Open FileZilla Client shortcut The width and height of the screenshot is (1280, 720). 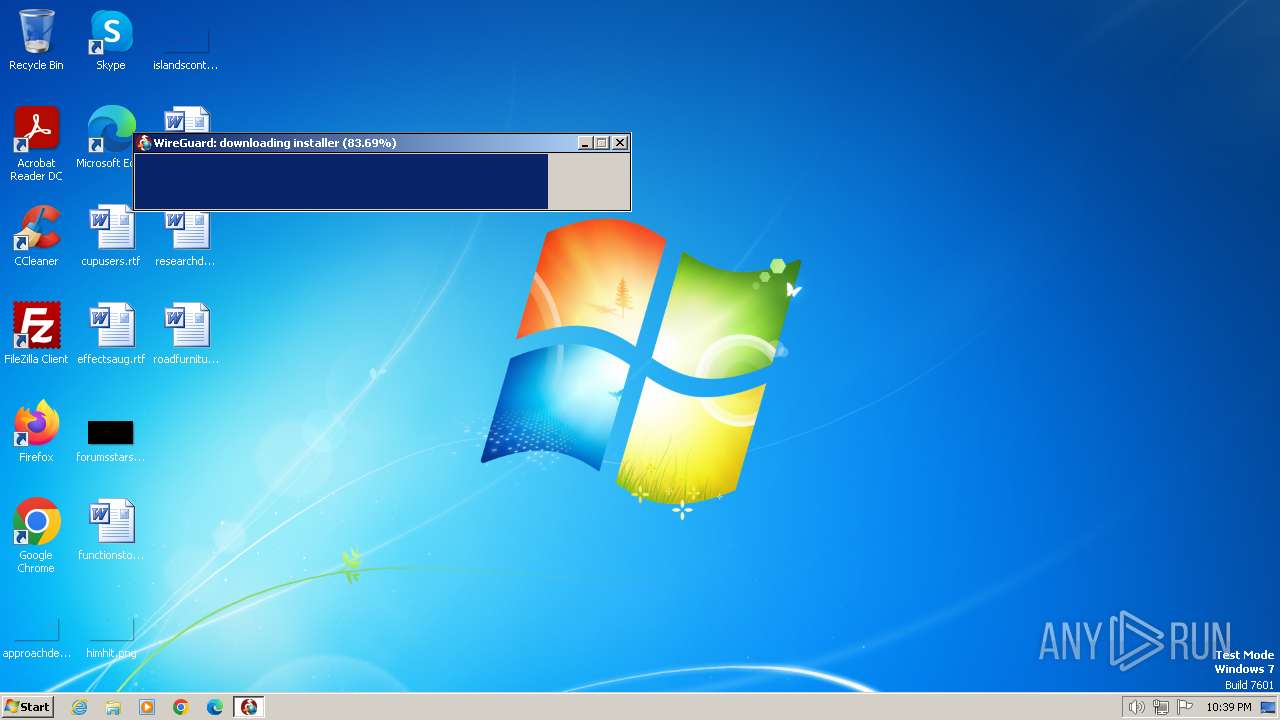(x=36, y=334)
